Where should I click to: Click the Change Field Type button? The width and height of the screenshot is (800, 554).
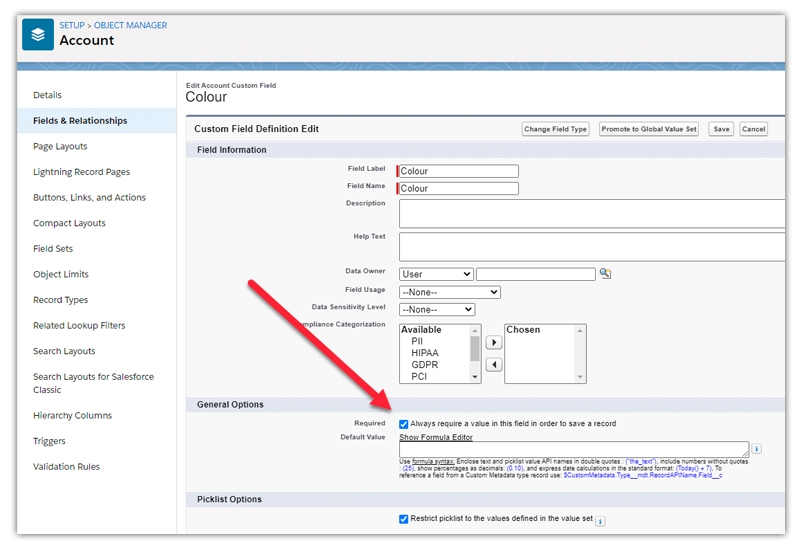coord(555,129)
